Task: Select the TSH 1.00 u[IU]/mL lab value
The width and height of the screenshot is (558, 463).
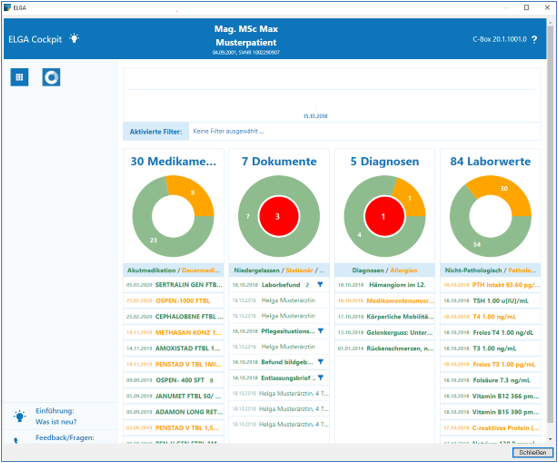Action: 490,301
